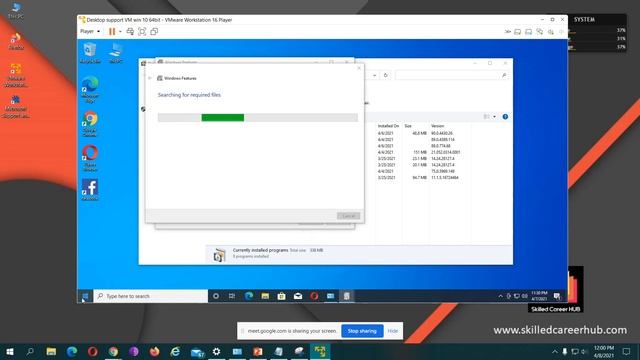Image resolution: width=640 pixels, height=360 pixels.
Task: Open help in Programs and Features window
Action: (x=505, y=117)
